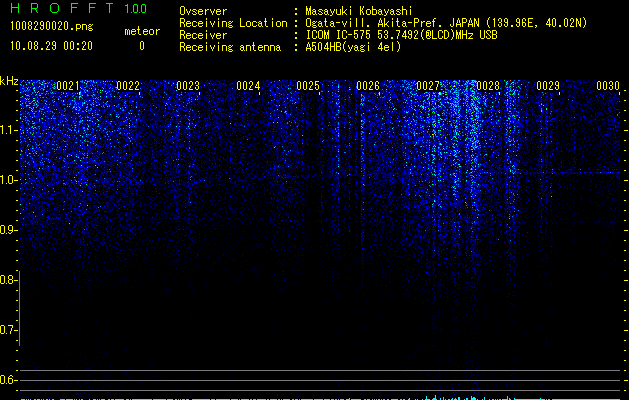Image resolution: width=629 pixels, height=400 pixels.
Task: Click the date stamp 10.08.29 00:20
Action: pyautogui.click(x=51, y=46)
